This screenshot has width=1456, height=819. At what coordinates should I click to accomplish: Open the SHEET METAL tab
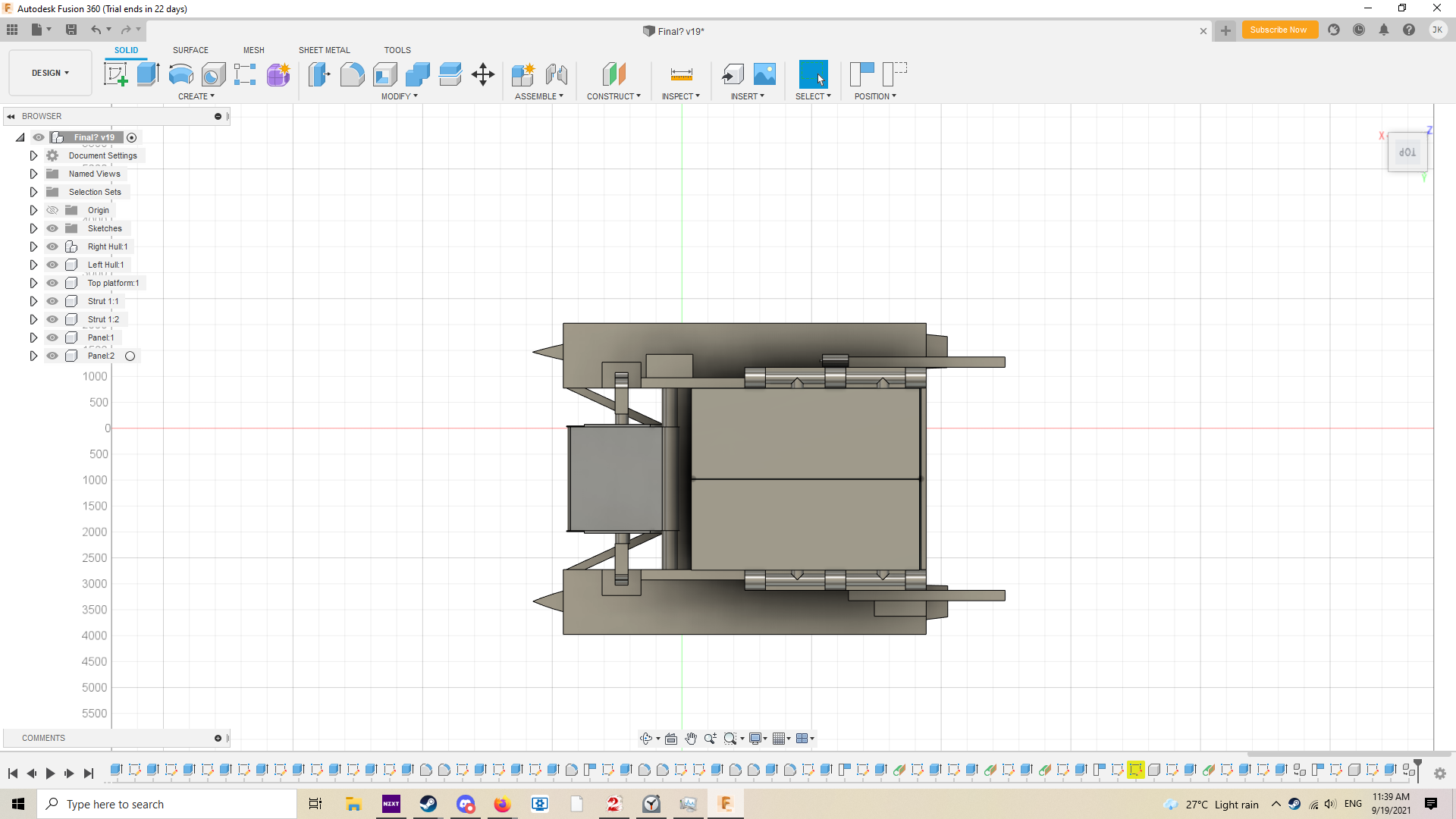[324, 50]
